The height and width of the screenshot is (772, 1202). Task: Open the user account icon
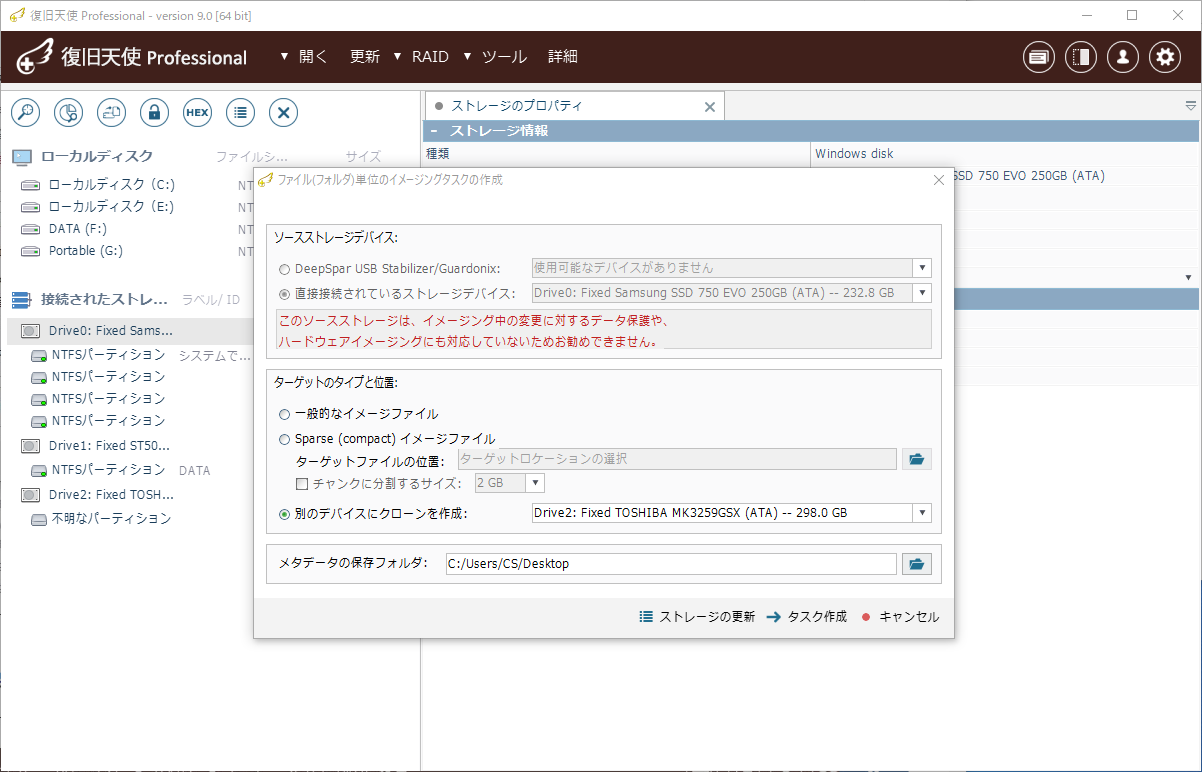click(1123, 57)
